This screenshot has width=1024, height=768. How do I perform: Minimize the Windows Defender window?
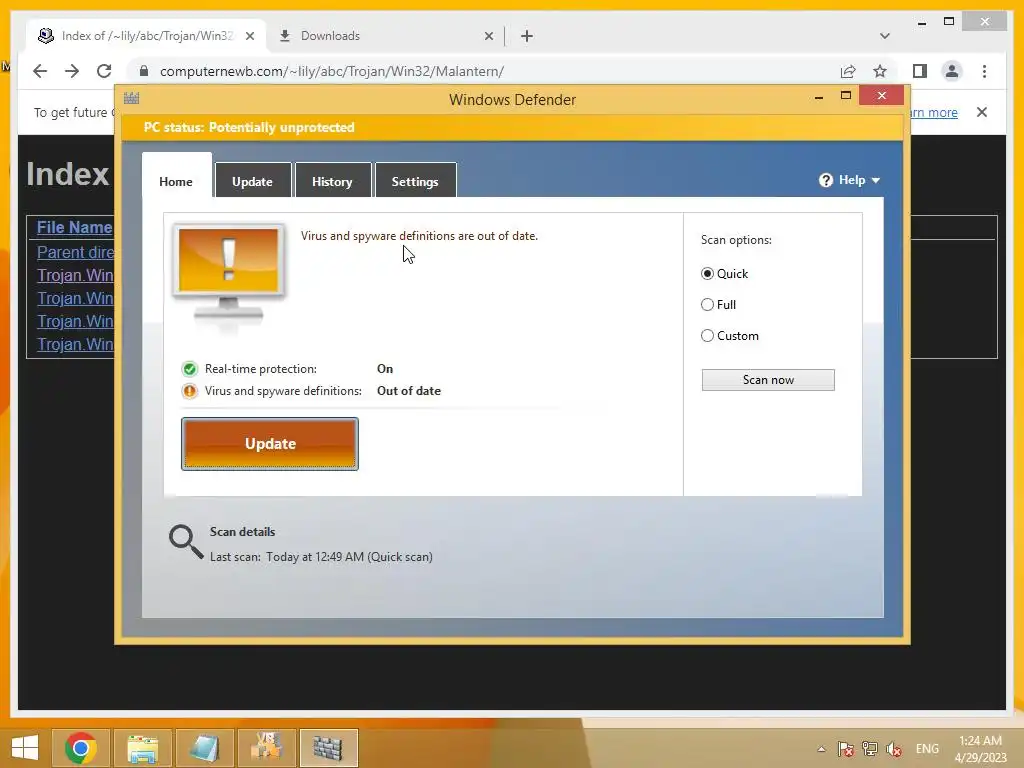point(818,97)
